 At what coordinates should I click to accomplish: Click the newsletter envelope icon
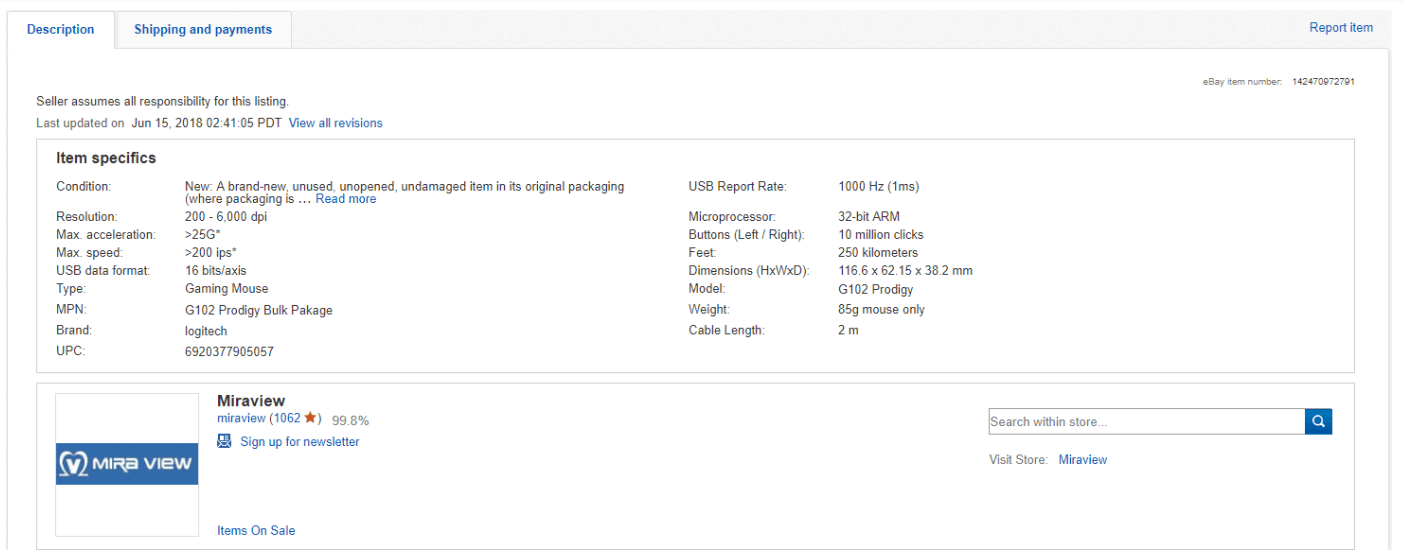[224, 441]
